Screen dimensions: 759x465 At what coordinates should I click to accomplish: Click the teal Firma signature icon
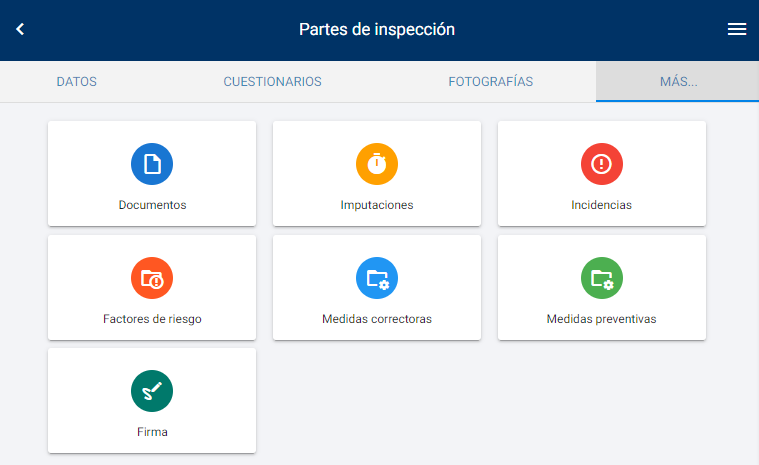152,391
